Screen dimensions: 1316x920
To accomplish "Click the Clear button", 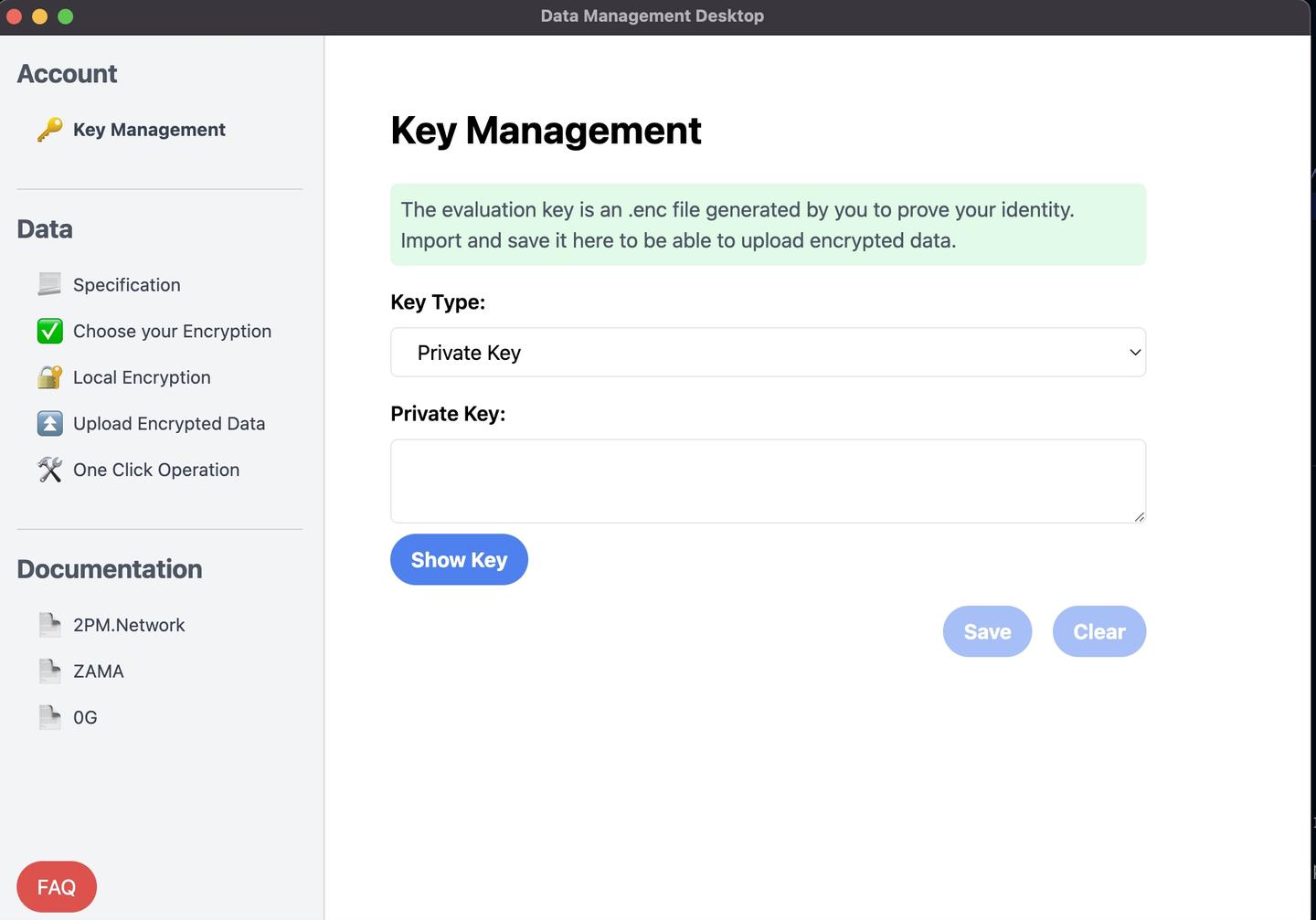I will [x=1099, y=631].
